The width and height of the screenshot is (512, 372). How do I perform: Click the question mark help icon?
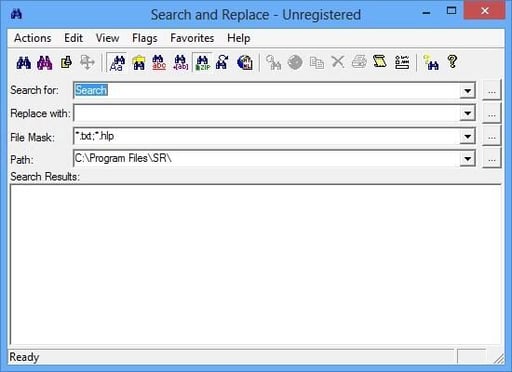(x=452, y=62)
